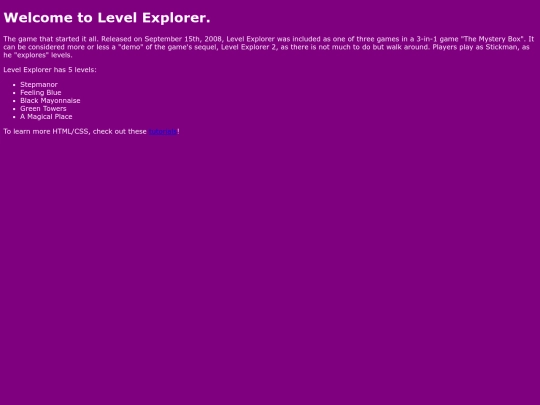Click the 'Welcome to Level Explorer.' heading
Screen dimensions: 540x405
107,18
